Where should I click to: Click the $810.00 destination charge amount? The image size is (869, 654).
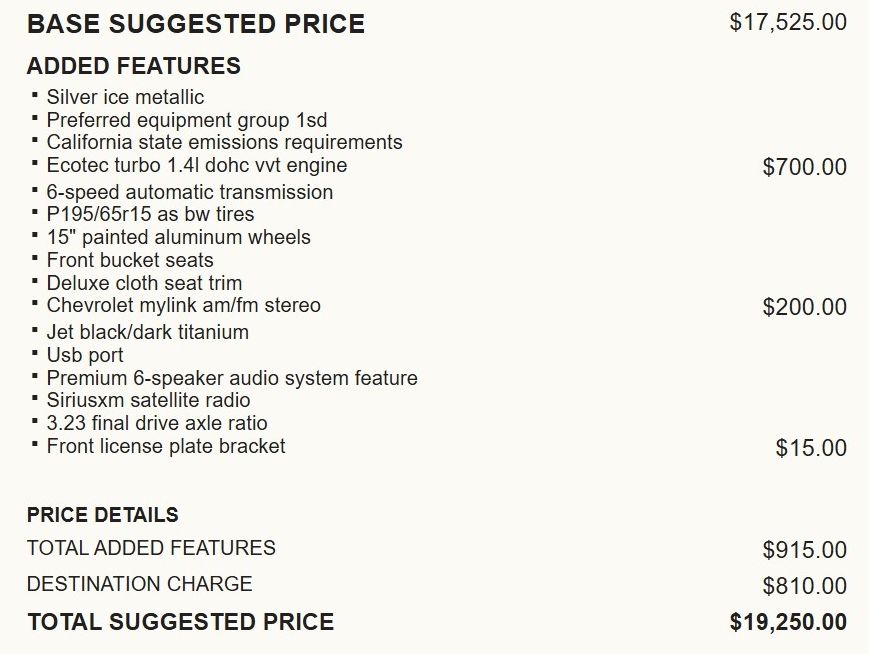tap(804, 586)
